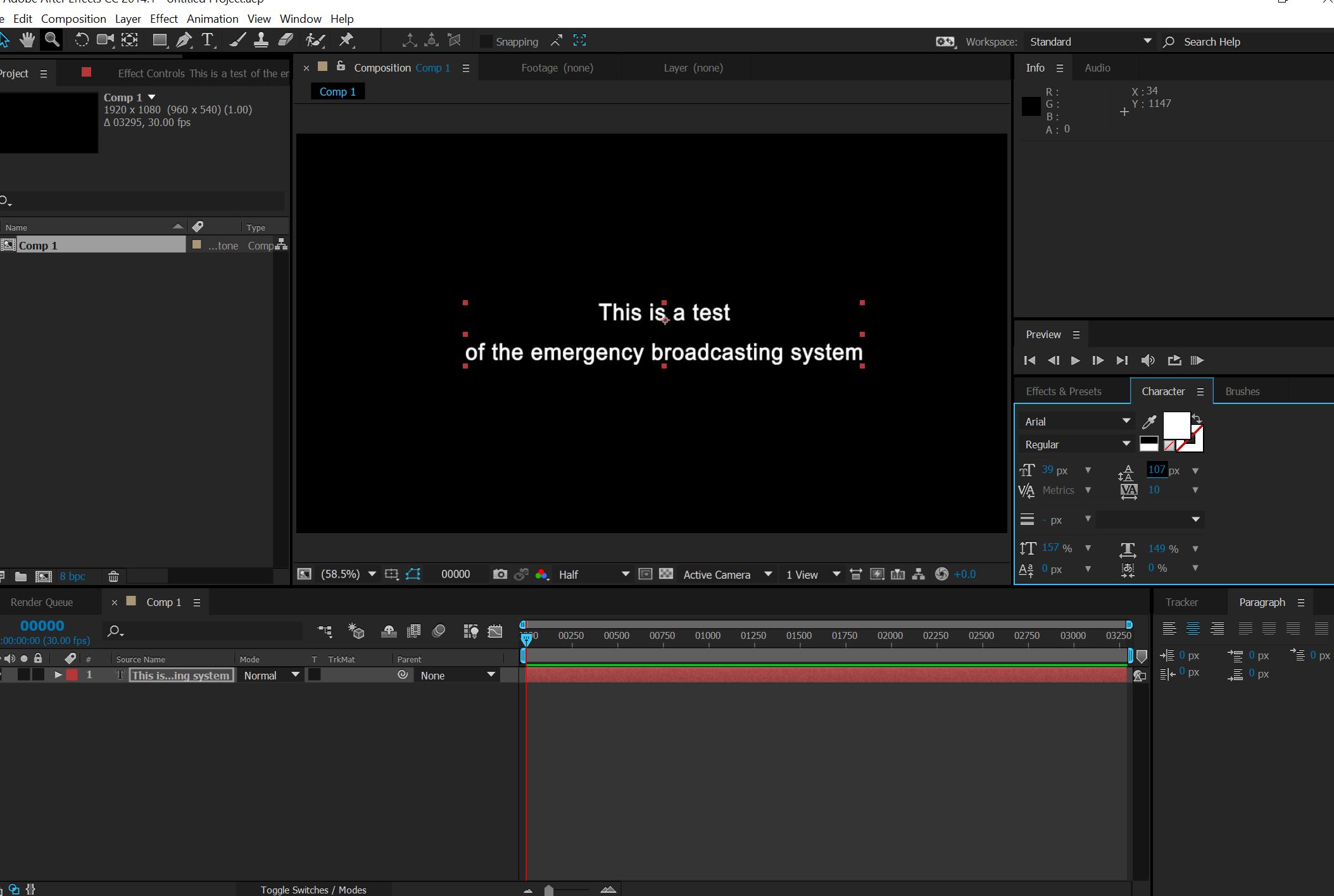Open the 1 View layout dropdown

click(x=813, y=574)
